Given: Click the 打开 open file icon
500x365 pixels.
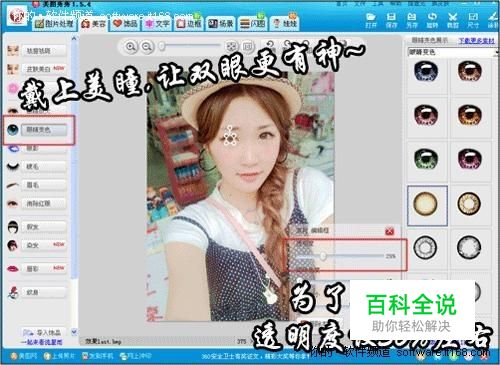Looking at the screenshot, I should (x=371, y=20).
